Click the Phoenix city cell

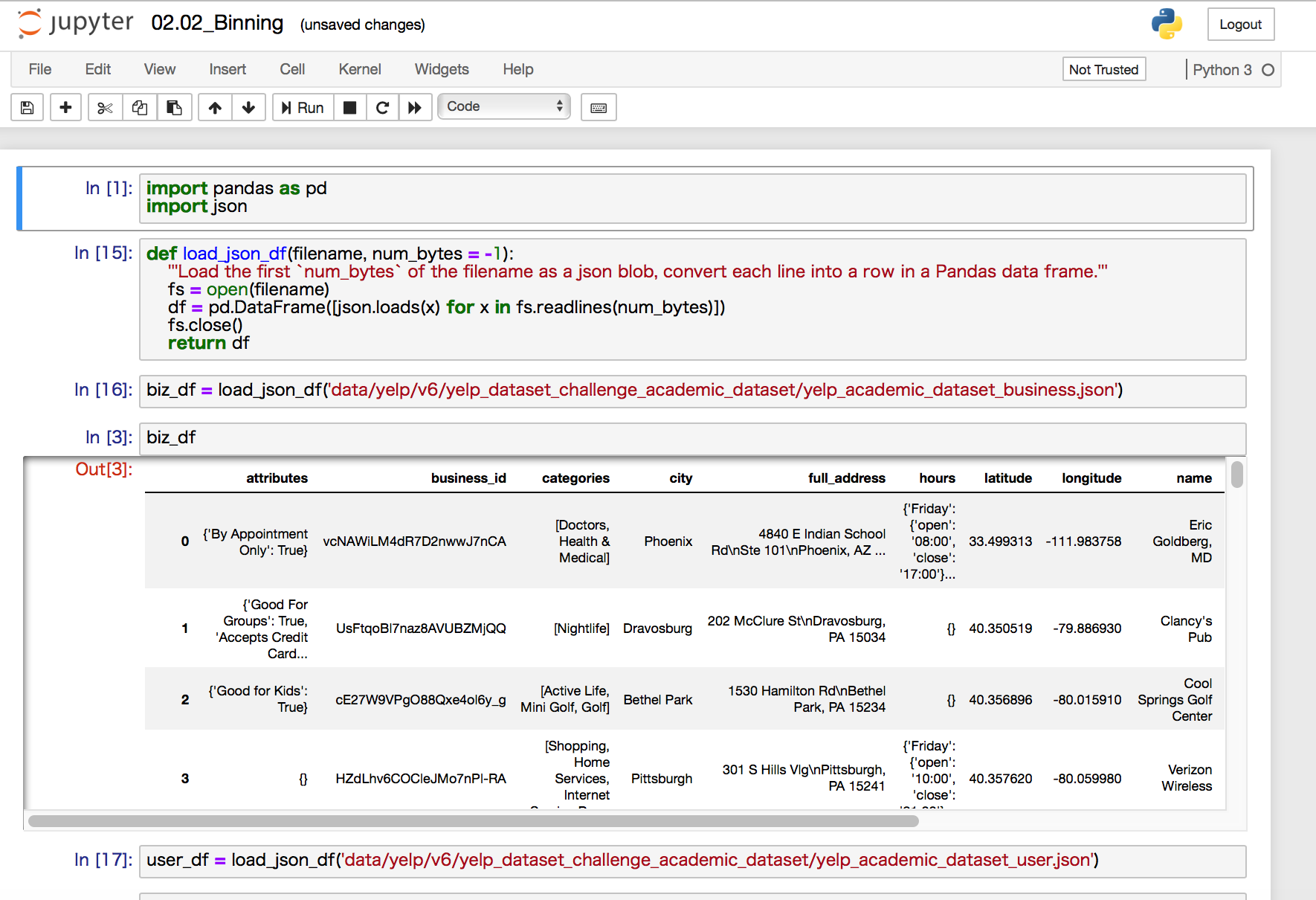tap(668, 541)
